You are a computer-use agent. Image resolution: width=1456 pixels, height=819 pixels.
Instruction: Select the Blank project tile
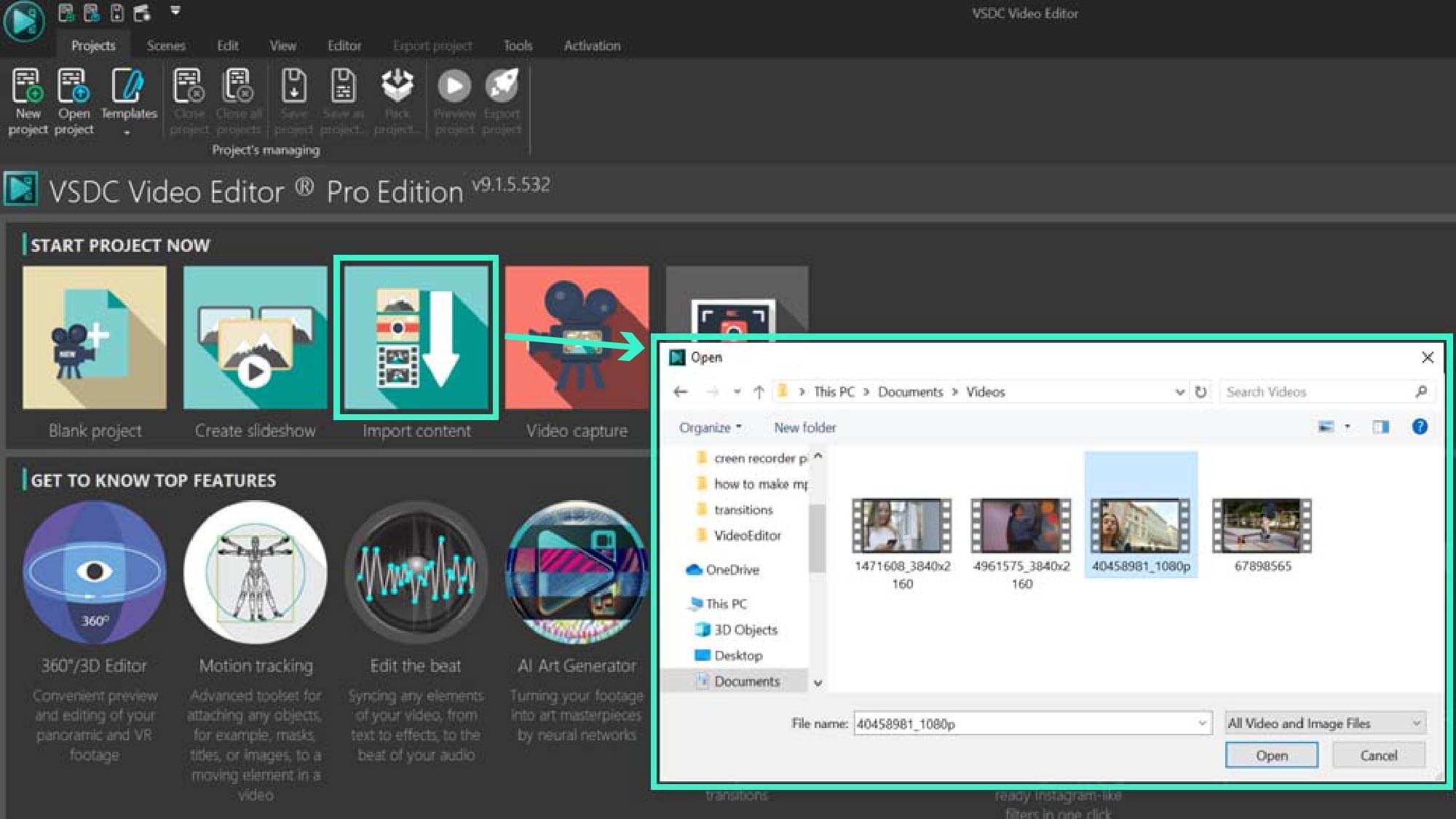[95, 337]
